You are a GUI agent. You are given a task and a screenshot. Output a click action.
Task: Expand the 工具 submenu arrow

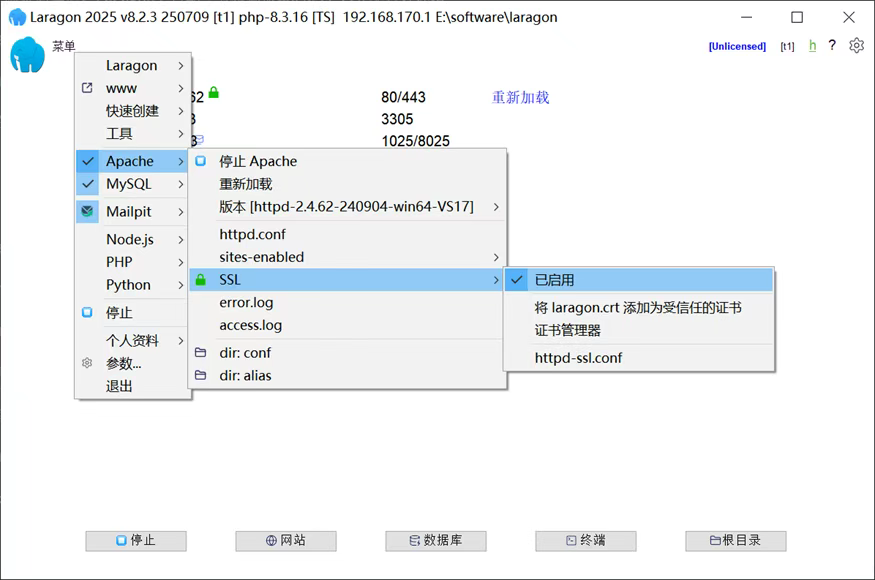[x=181, y=134]
